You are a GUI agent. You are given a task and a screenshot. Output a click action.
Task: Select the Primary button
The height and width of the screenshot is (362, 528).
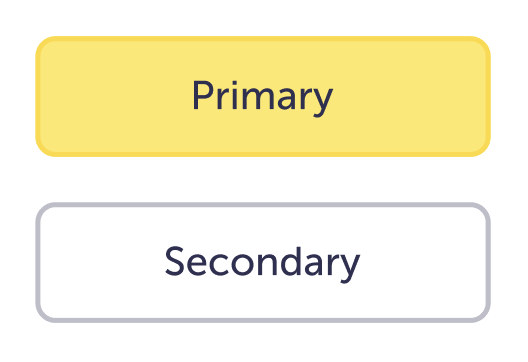(263, 96)
